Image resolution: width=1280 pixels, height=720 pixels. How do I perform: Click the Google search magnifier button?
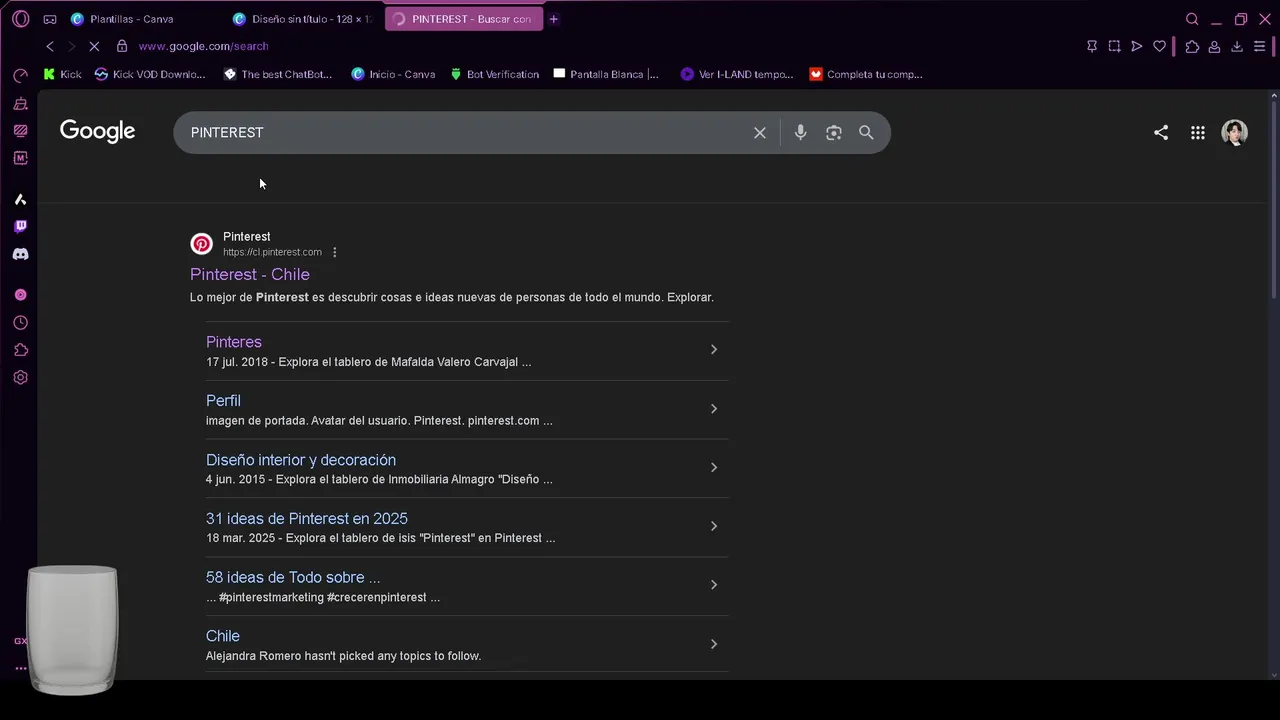(866, 132)
